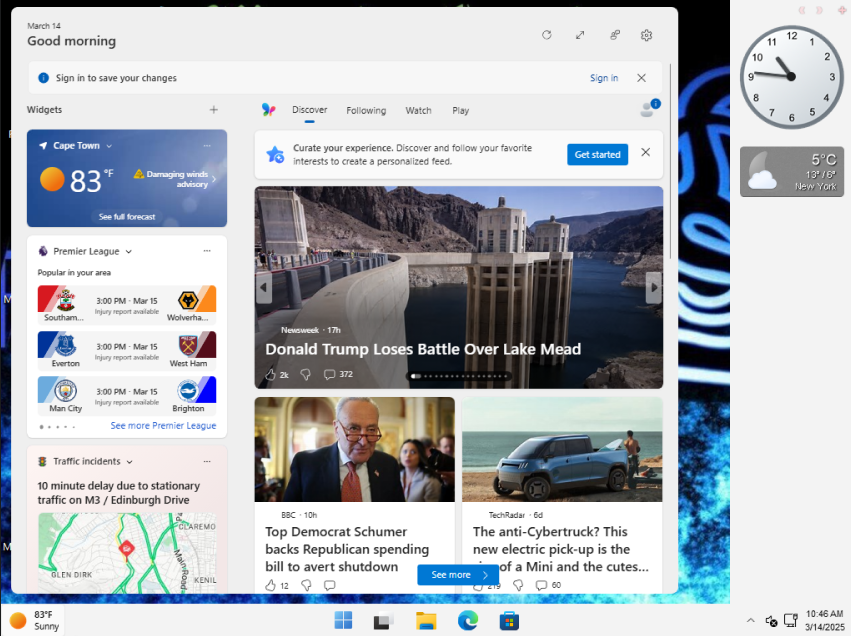Screen dimensions: 851x636
Task: Switch to the Following tab
Action: [x=366, y=111]
